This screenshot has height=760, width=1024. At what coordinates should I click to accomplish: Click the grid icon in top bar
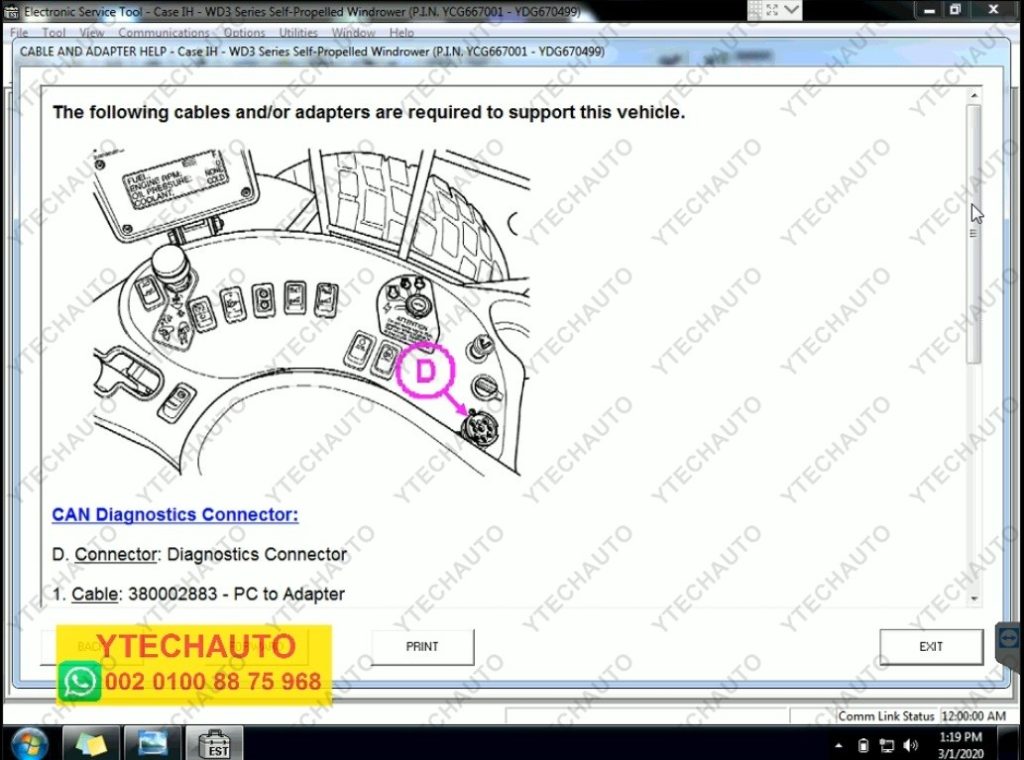pos(756,10)
